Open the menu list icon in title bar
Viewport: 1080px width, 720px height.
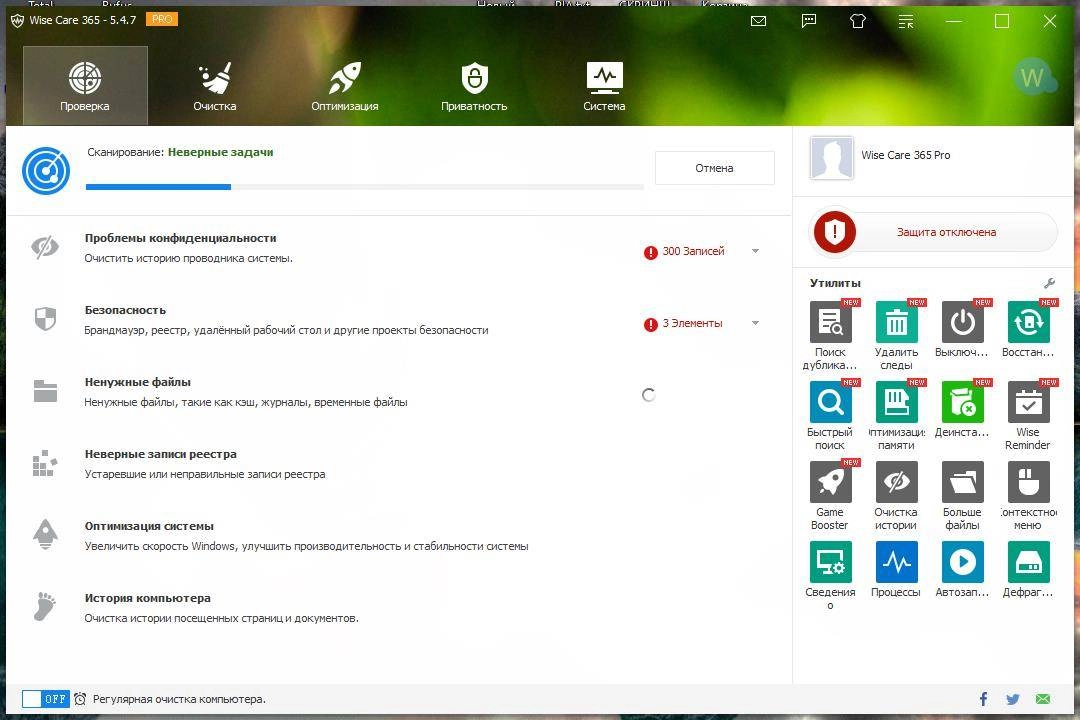[x=906, y=21]
